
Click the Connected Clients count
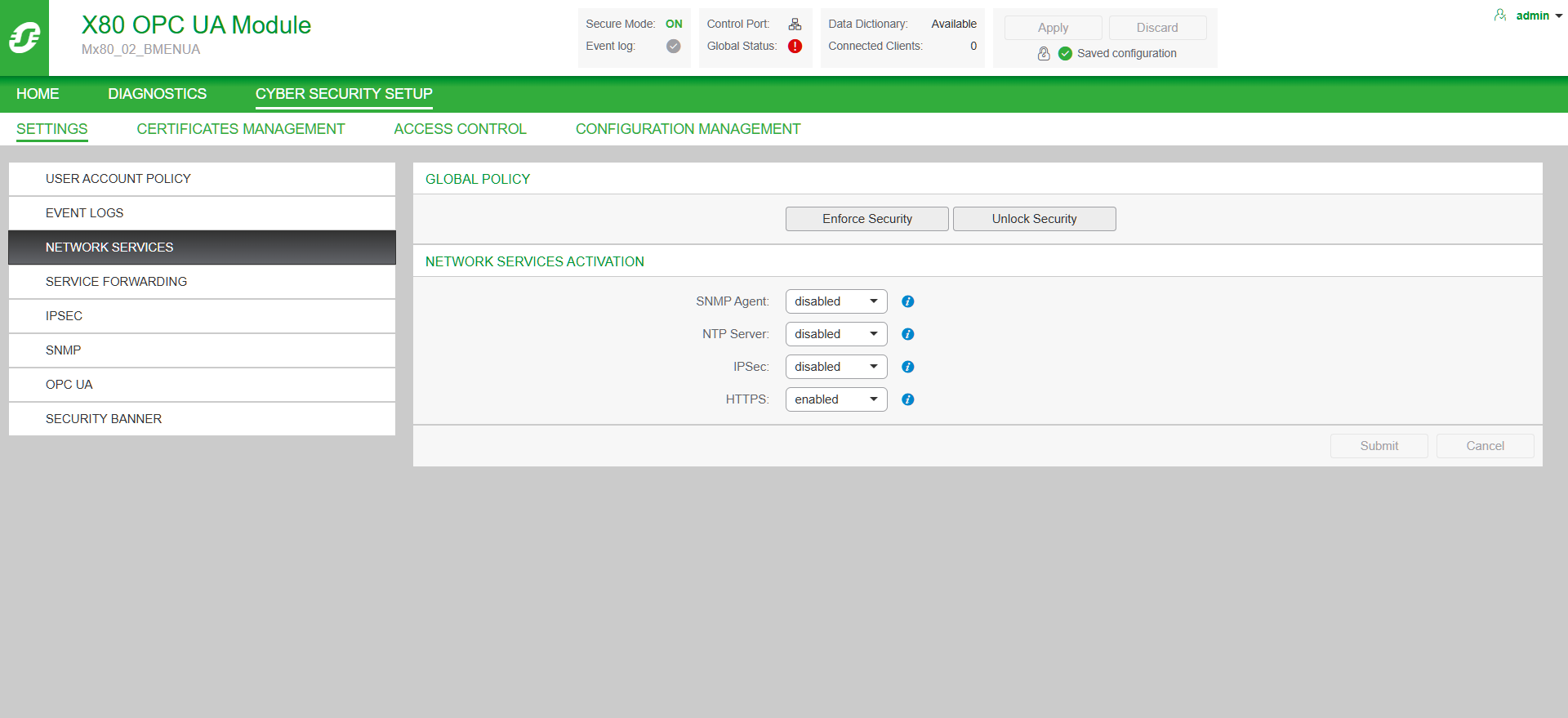pyautogui.click(x=973, y=47)
